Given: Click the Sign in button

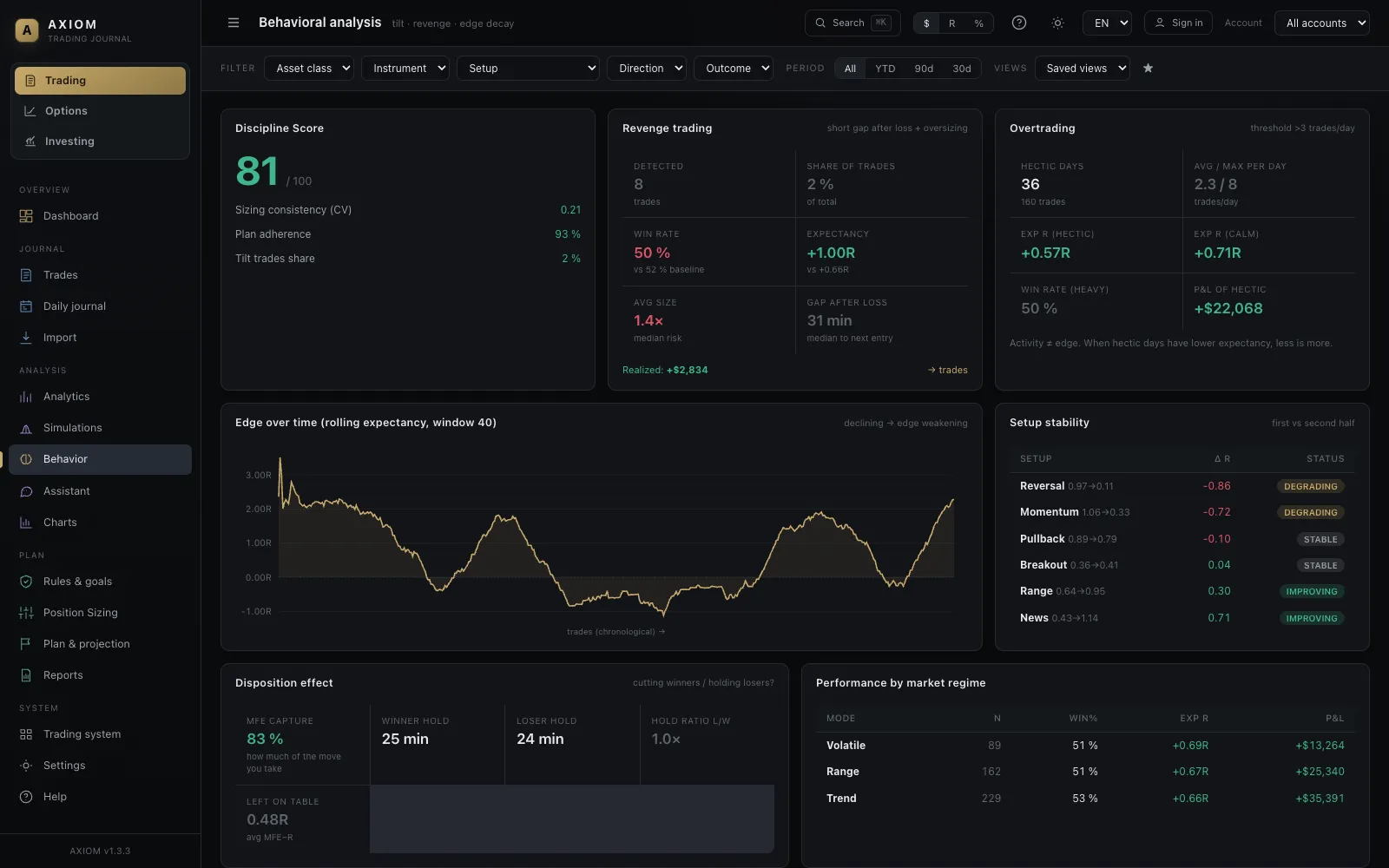Looking at the screenshot, I should pyautogui.click(x=1179, y=23).
